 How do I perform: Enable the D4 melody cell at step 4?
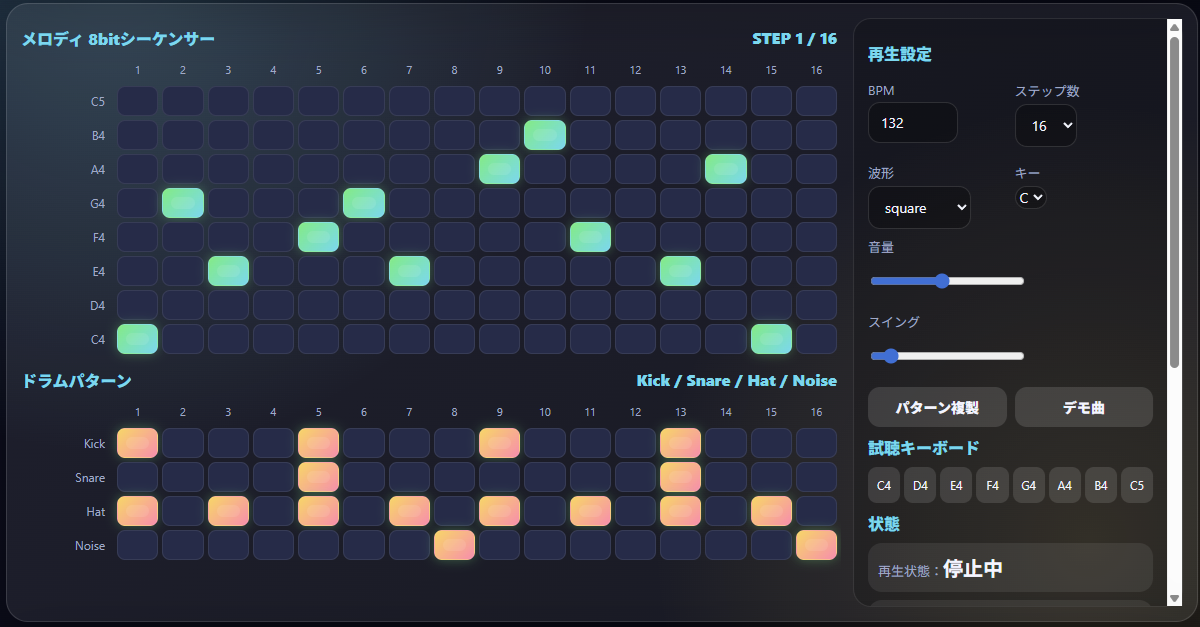[273, 305]
